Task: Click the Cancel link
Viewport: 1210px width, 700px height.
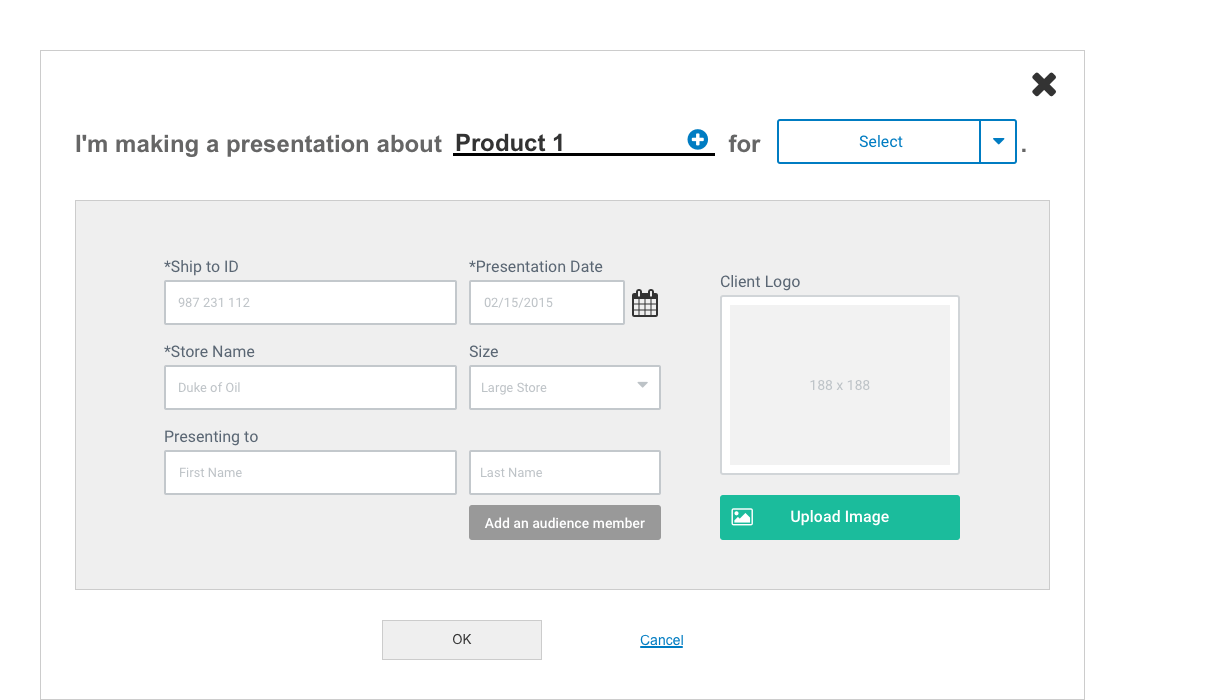Action: pos(661,640)
